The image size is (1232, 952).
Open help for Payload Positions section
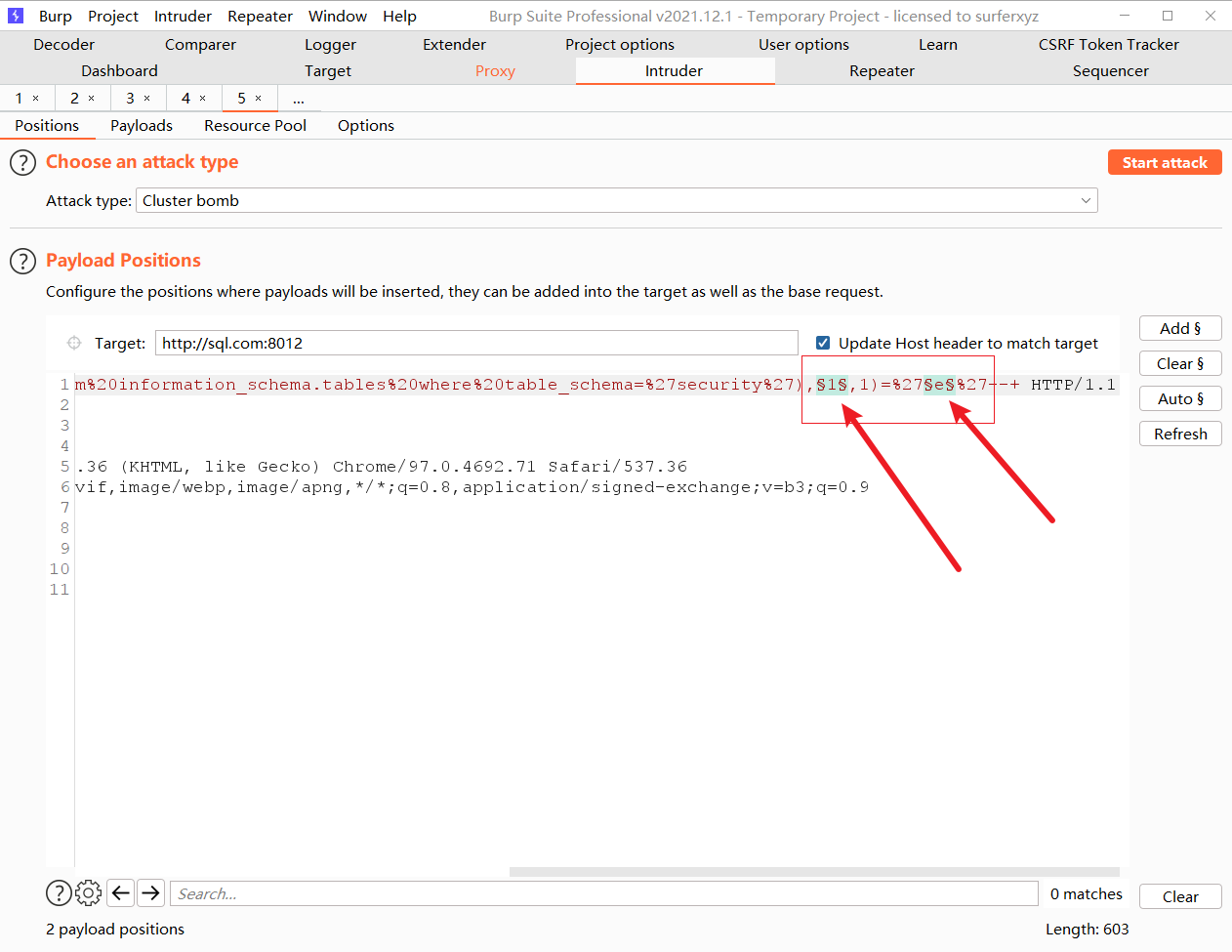tap(22, 262)
